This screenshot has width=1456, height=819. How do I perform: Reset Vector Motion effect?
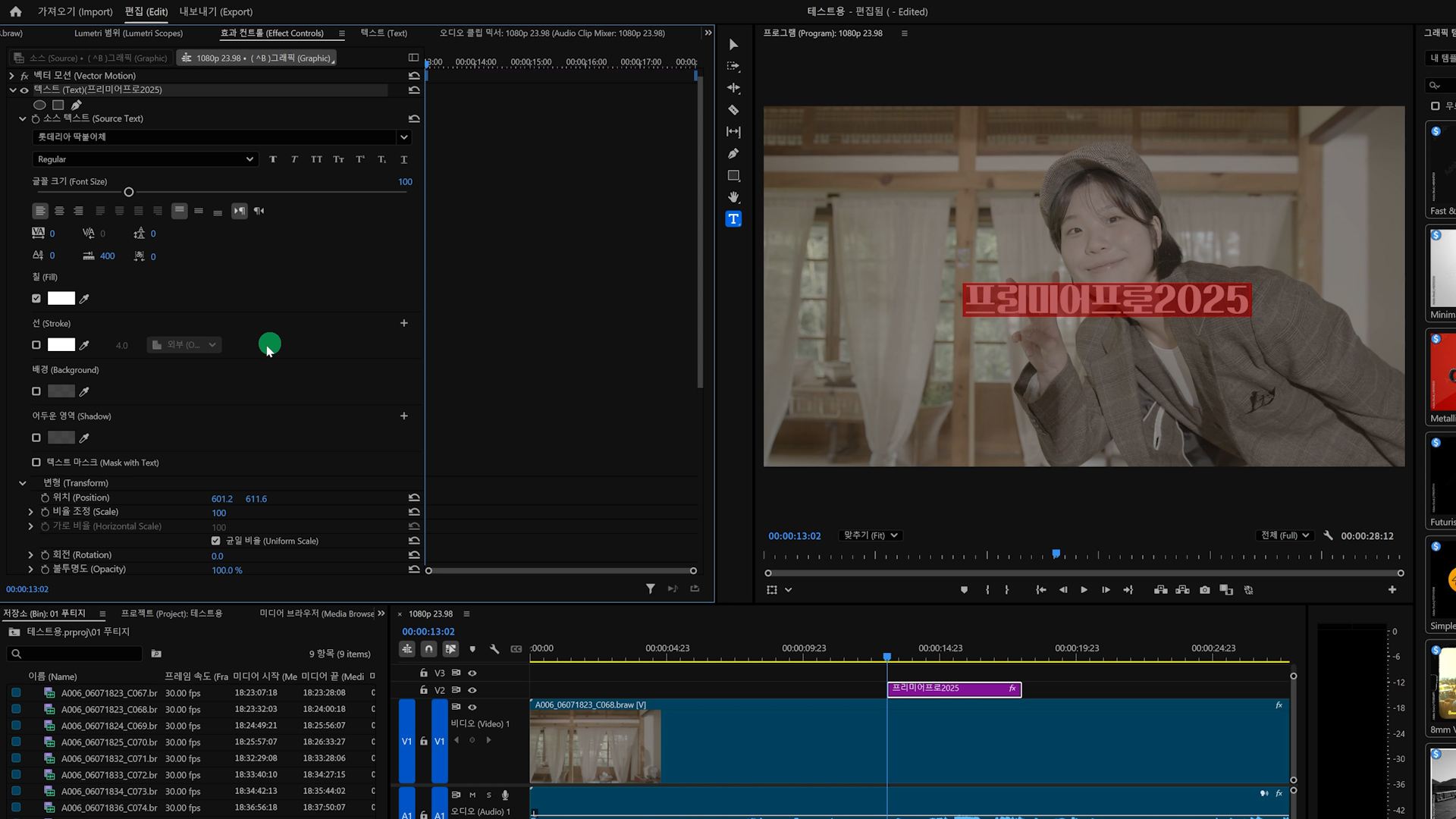pyautogui.click(x=414, y=75)
